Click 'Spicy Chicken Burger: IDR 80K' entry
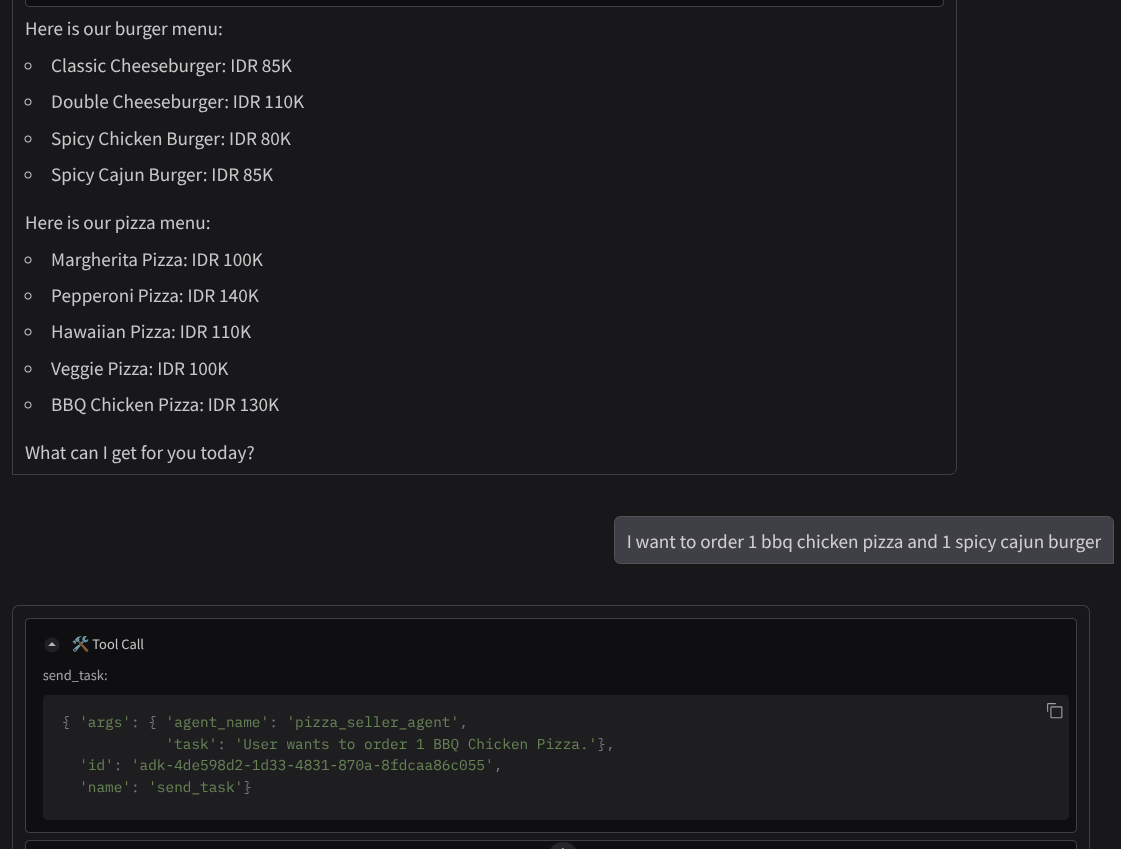The width and height of the screenshot is (1121, 849). (x=171, y=139)
